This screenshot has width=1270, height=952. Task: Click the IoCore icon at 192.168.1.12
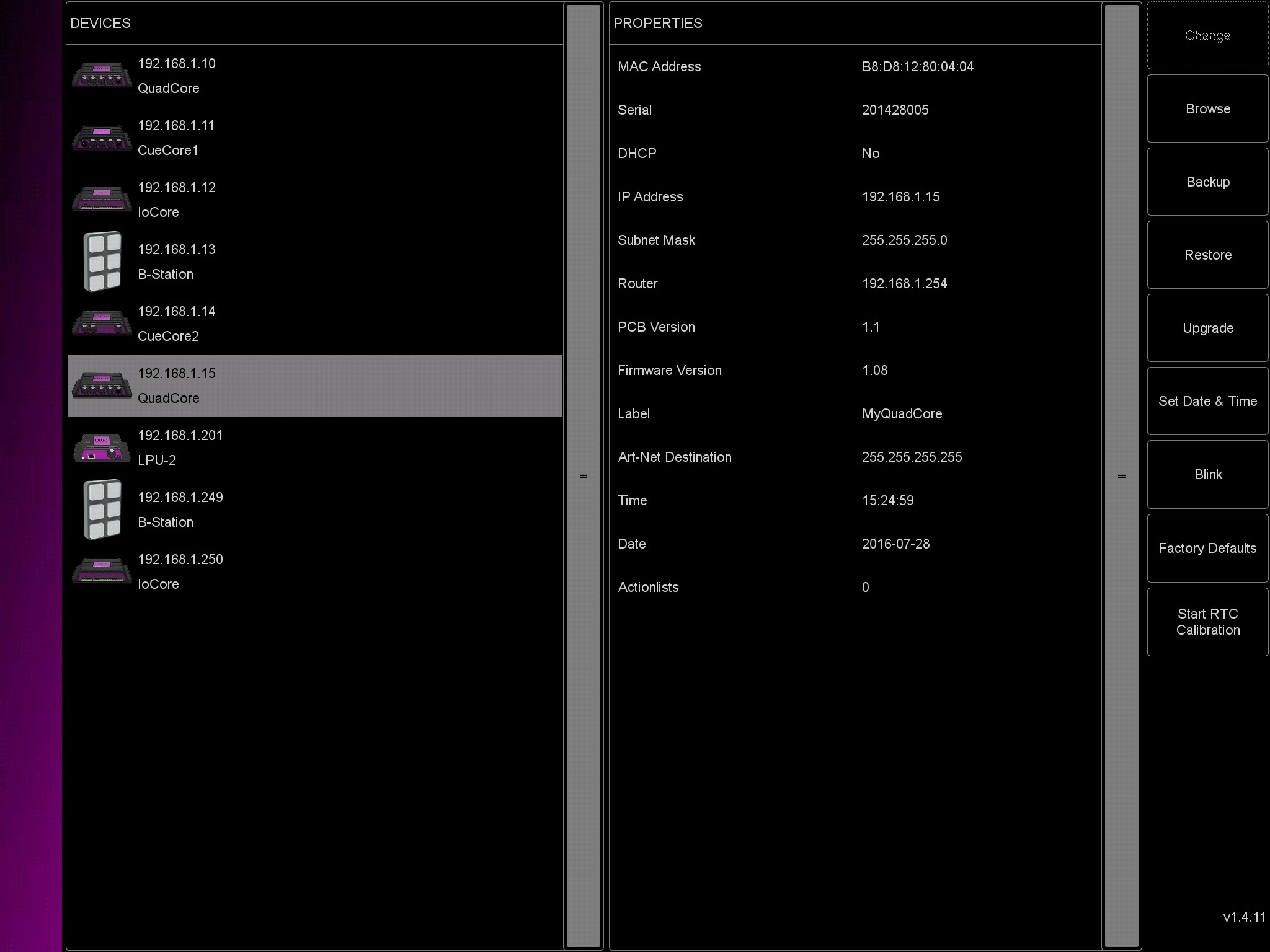pyautogui.click(x=102, y=200)
